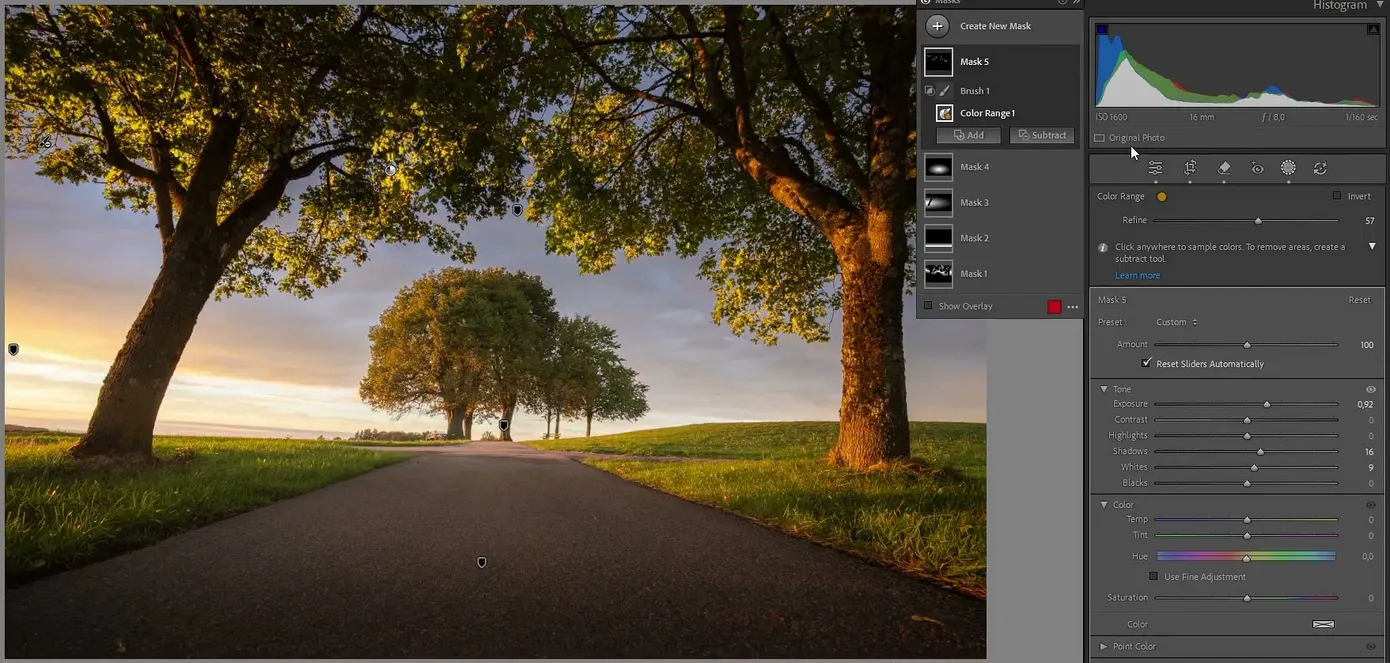Screen dimensions: 1390x663
Task: Click Reset for Mask 5 adjustments
Action: point(1359,300)
